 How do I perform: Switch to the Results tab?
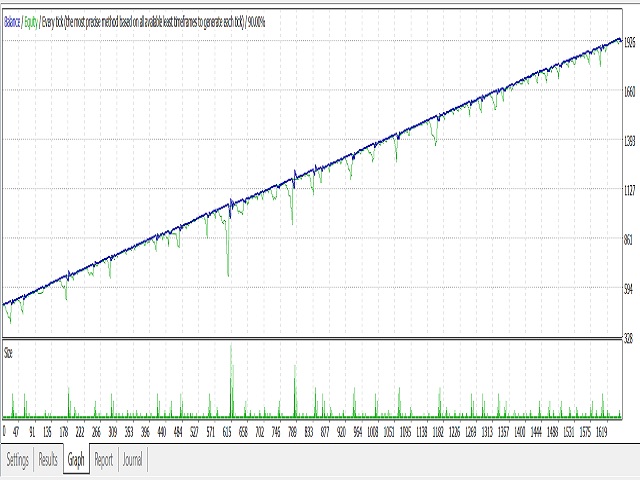click(48, 461)
